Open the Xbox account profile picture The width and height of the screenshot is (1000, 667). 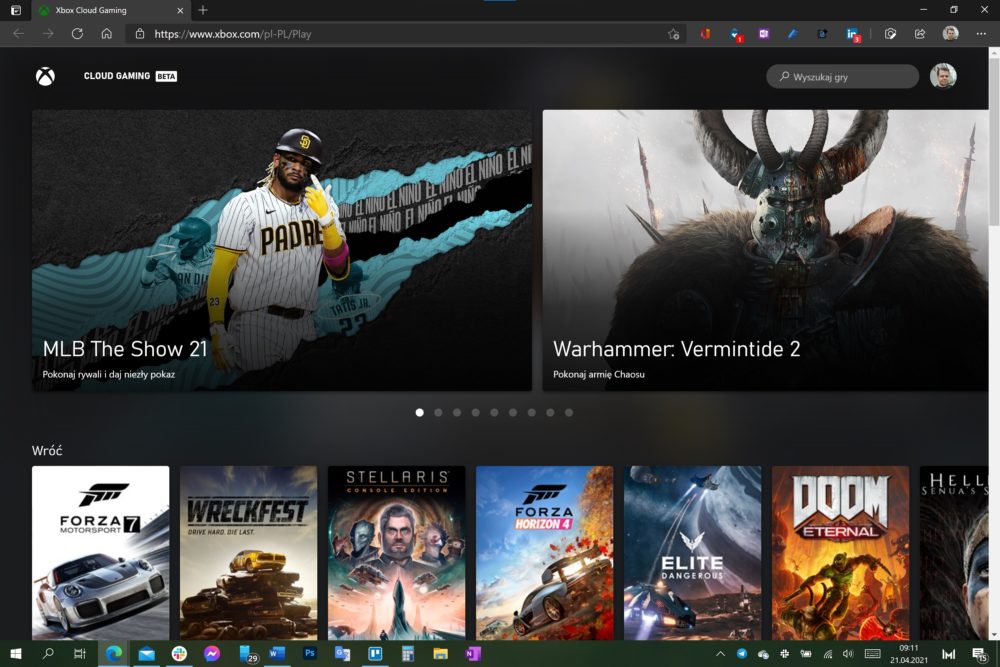[943, 77]
